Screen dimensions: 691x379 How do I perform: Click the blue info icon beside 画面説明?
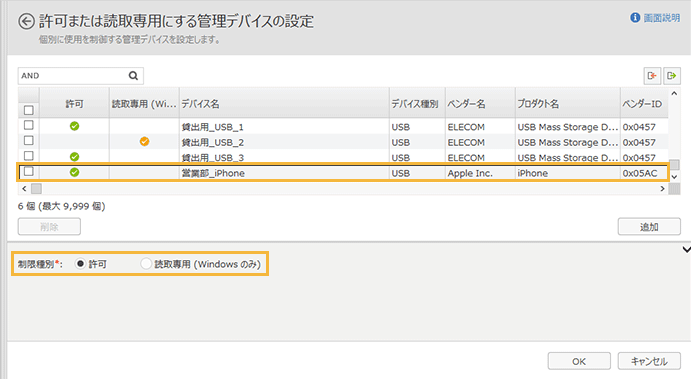click(635, 18)
